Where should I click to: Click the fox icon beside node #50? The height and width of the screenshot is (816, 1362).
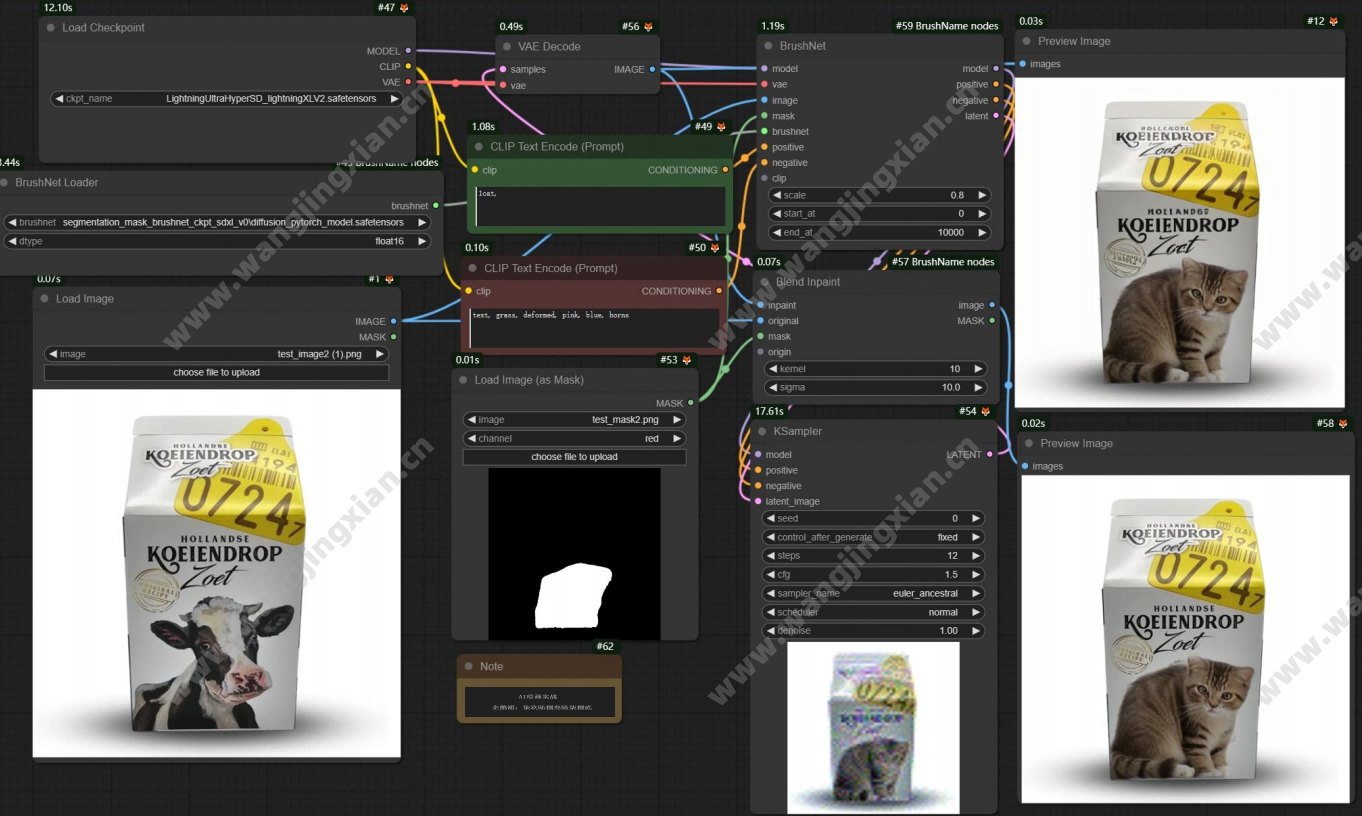[715, 247]
